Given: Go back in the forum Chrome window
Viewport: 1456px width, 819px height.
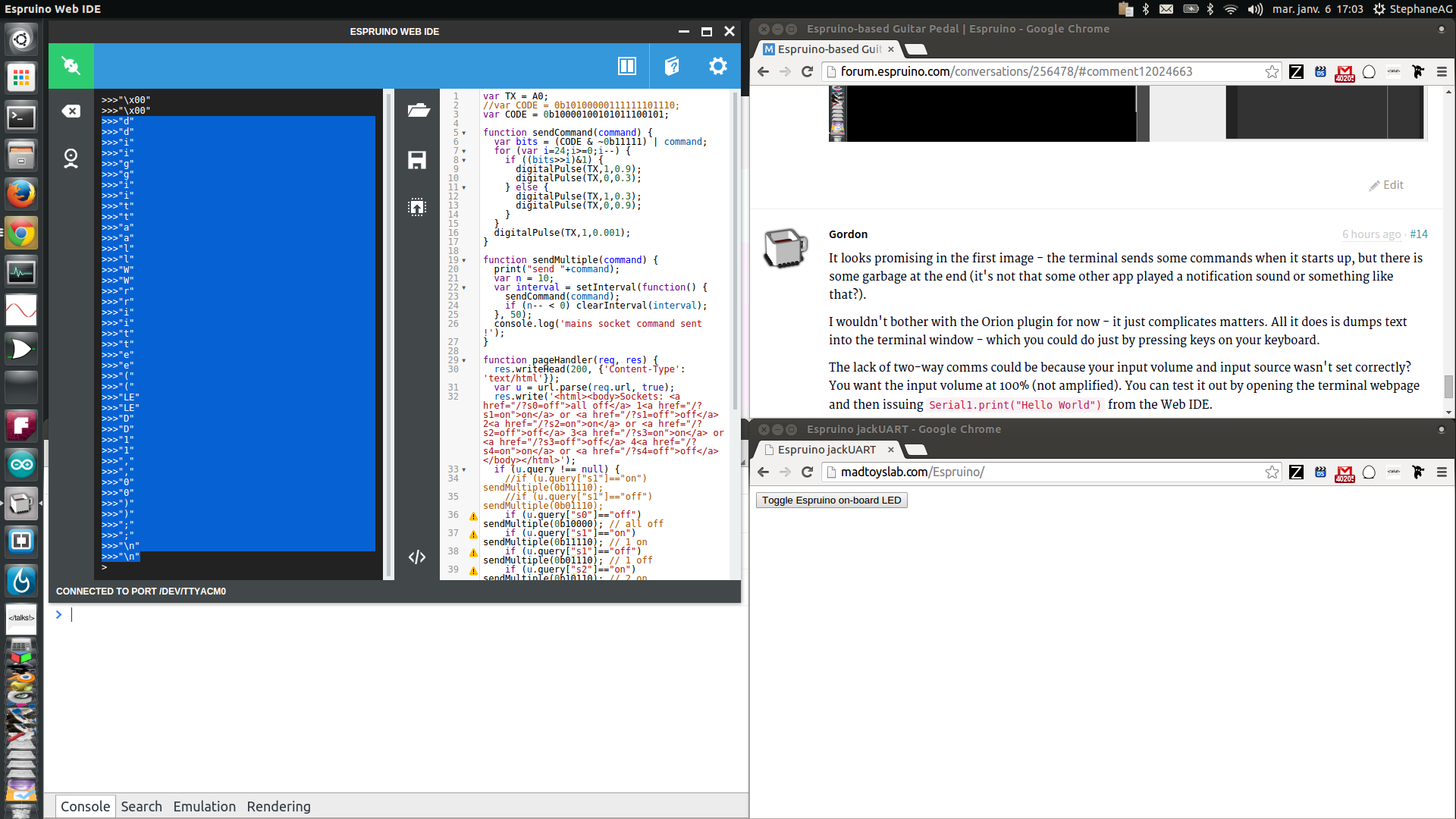Looking at the screenshot, I should pyautogui.click(x=764, y=71).
